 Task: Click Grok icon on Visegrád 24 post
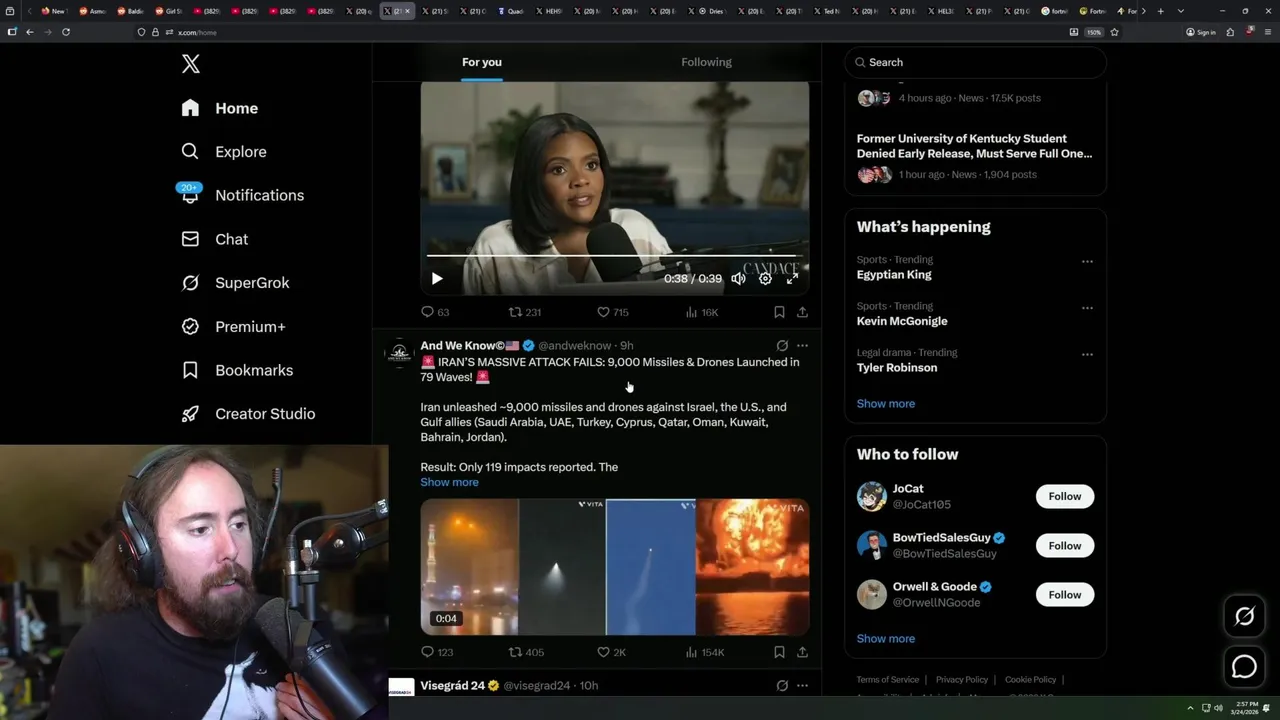(782, 686)
